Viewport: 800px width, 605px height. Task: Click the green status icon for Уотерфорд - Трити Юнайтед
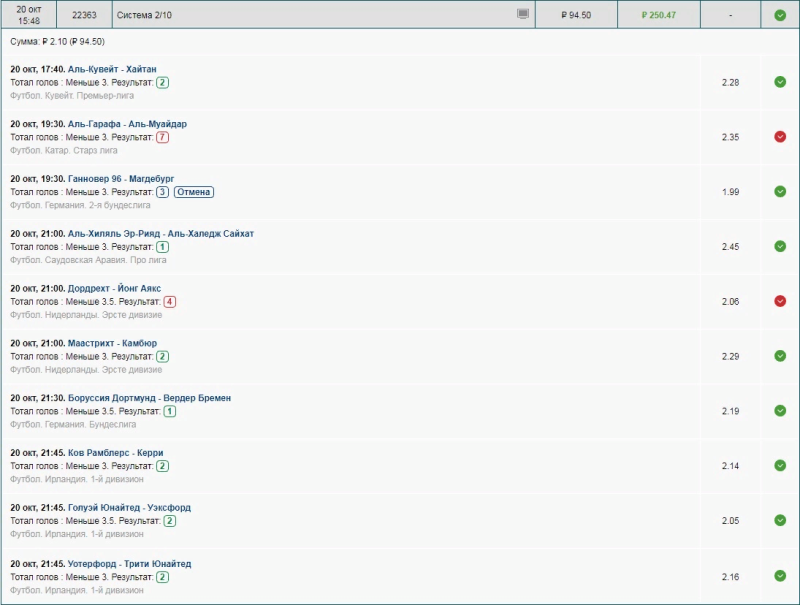click(780, 576)
